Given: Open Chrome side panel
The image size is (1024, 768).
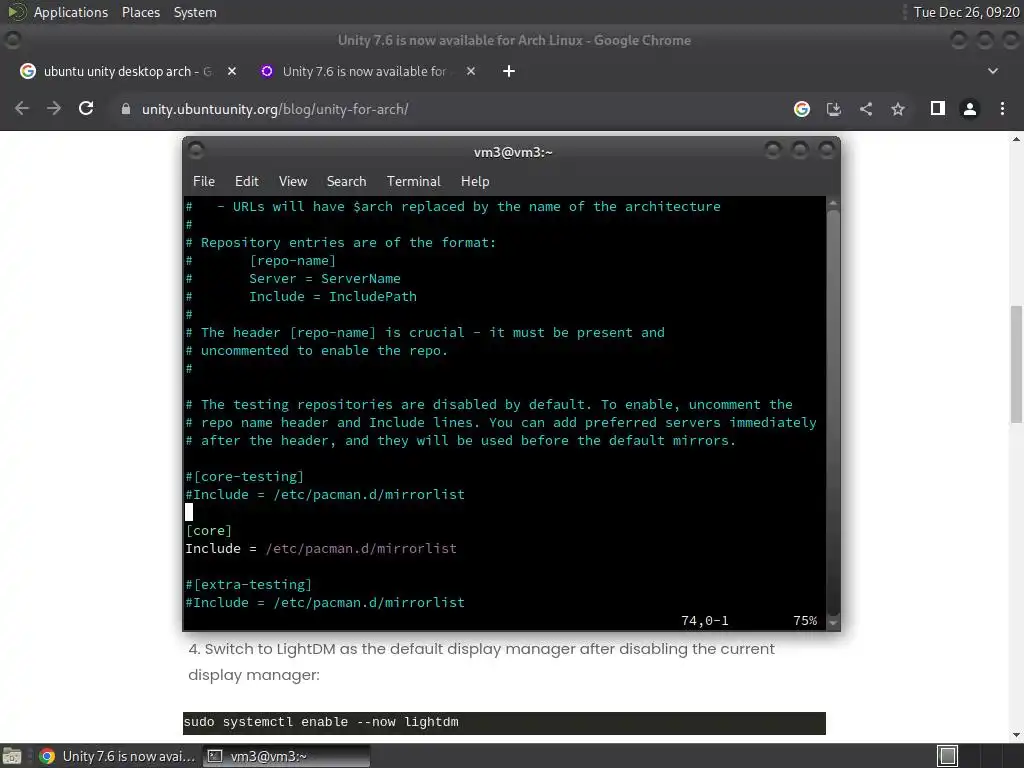Looking at the screenshot, I should (x=938, y=108).
